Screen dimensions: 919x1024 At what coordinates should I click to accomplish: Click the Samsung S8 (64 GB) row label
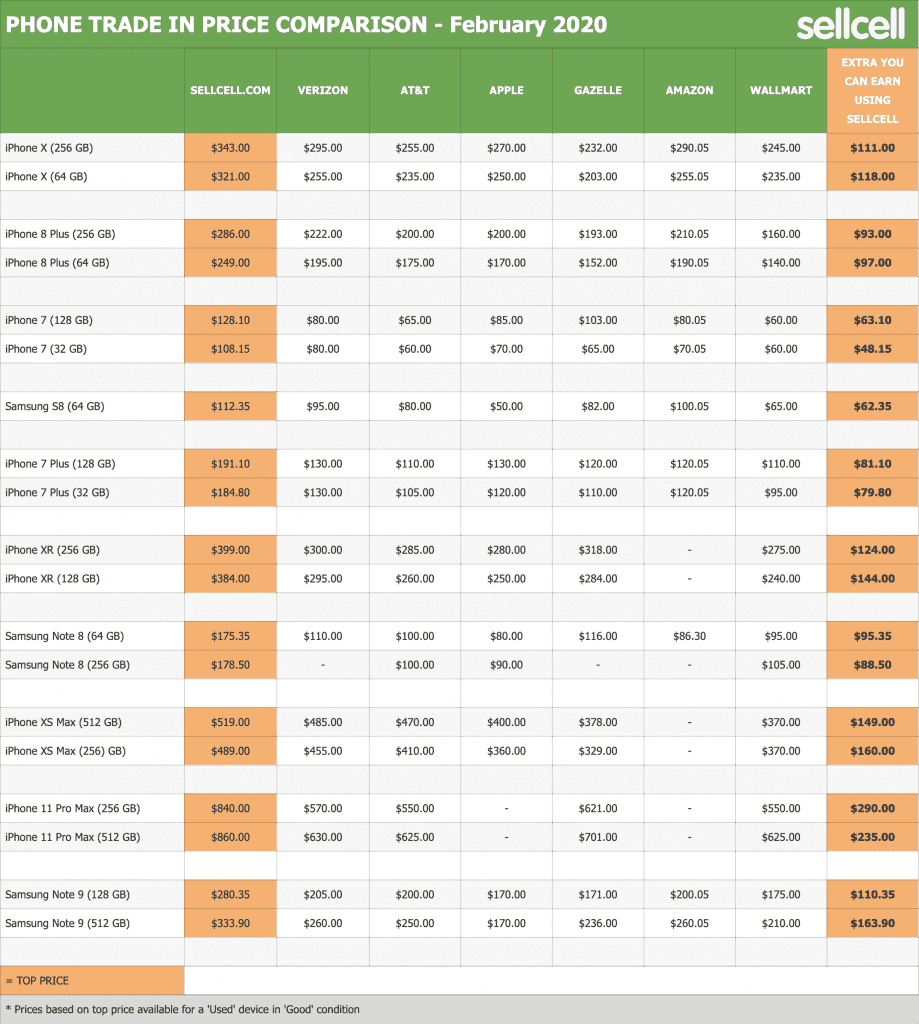click(55, 406)
